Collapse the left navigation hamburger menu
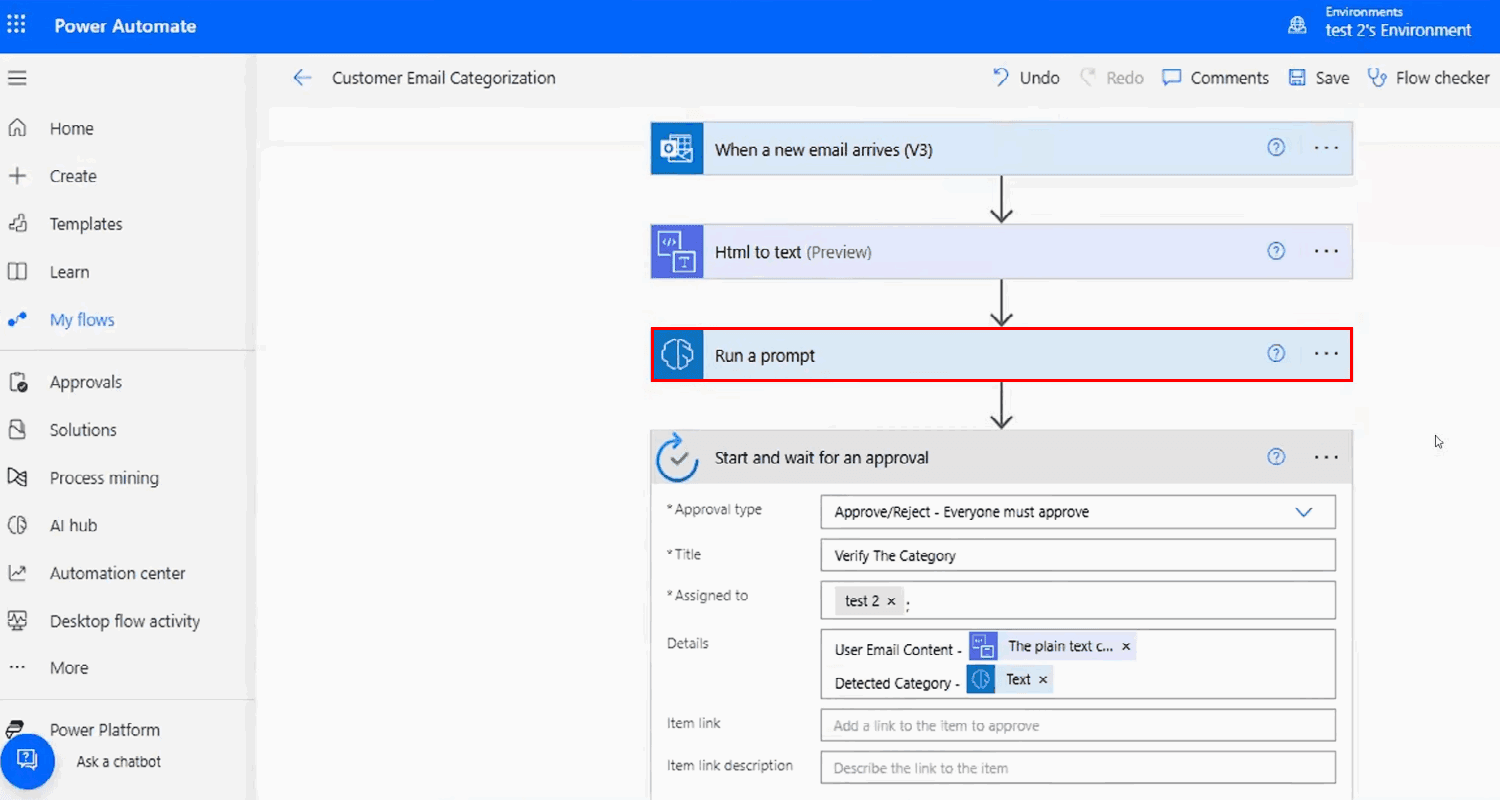 pos(17,78)
